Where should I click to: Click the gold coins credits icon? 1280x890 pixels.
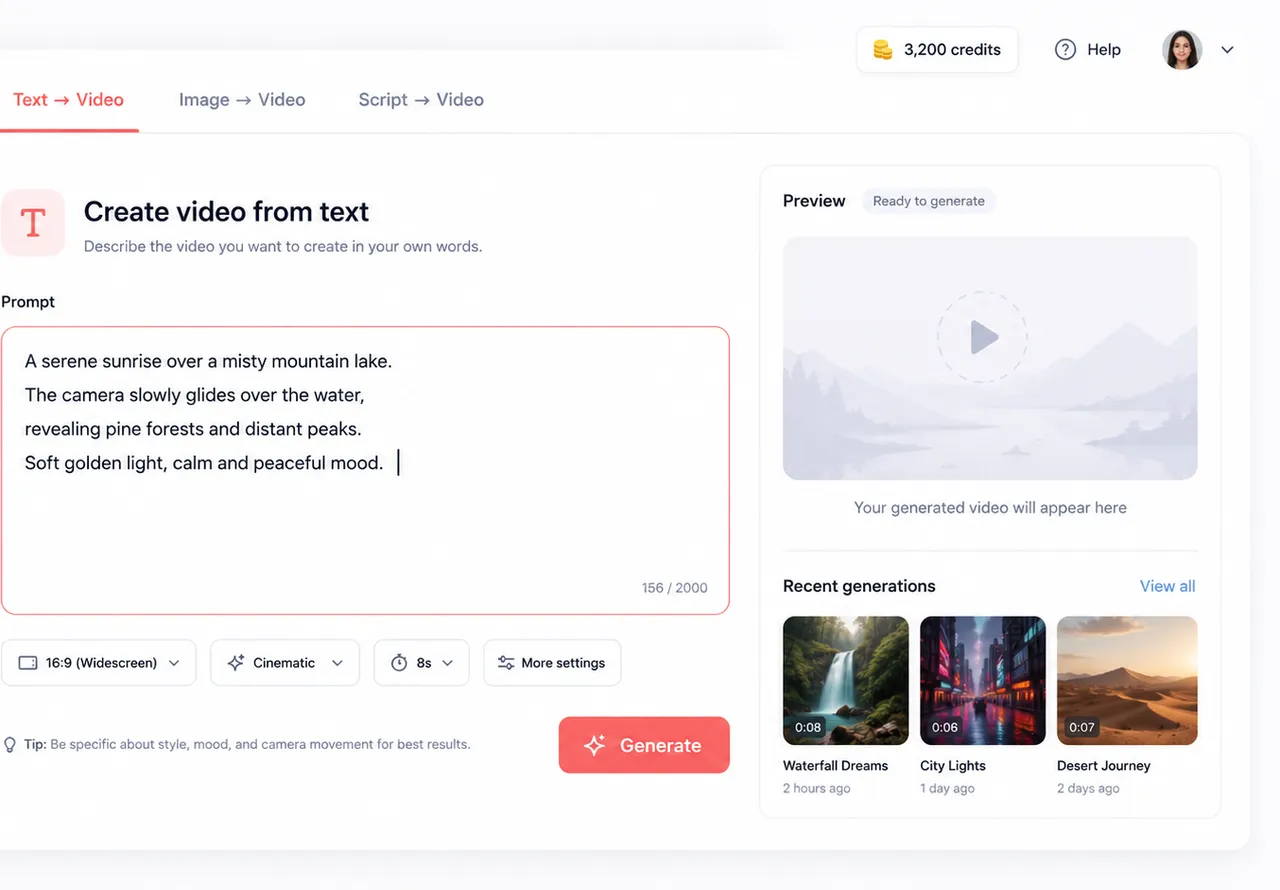click(x=883, y=50)
